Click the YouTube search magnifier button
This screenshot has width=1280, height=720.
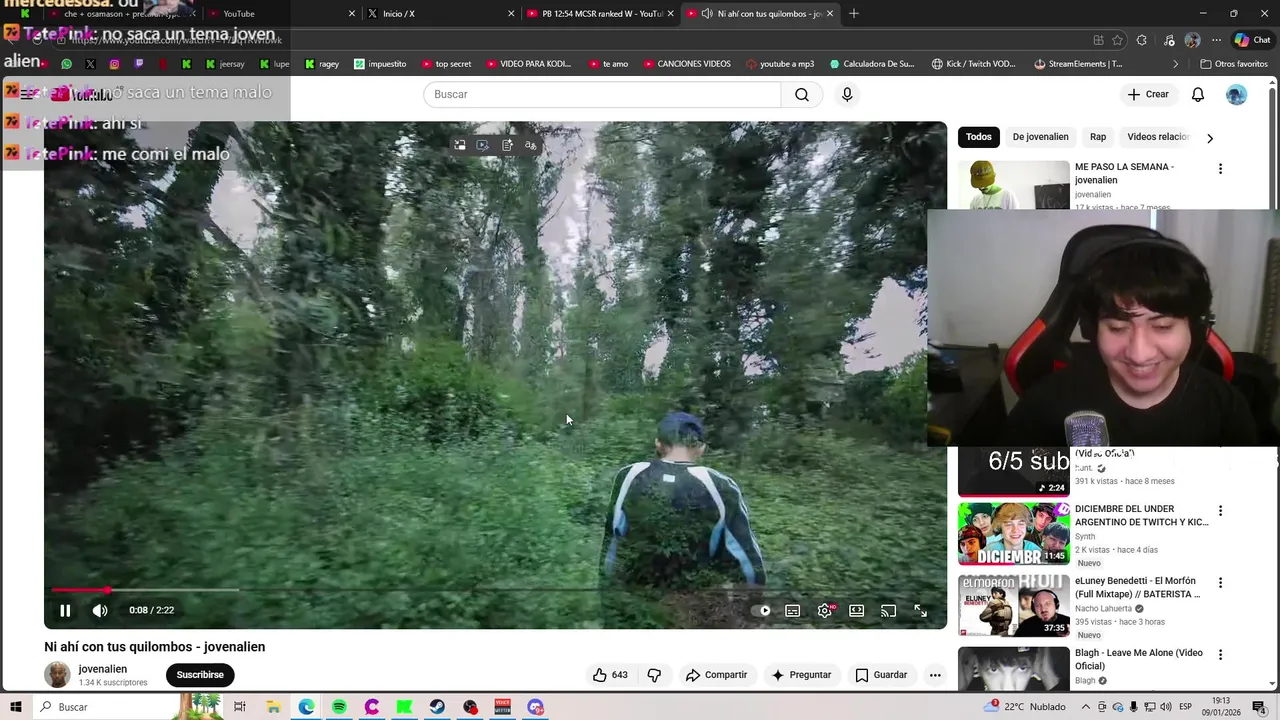click(x=802, y=94)
